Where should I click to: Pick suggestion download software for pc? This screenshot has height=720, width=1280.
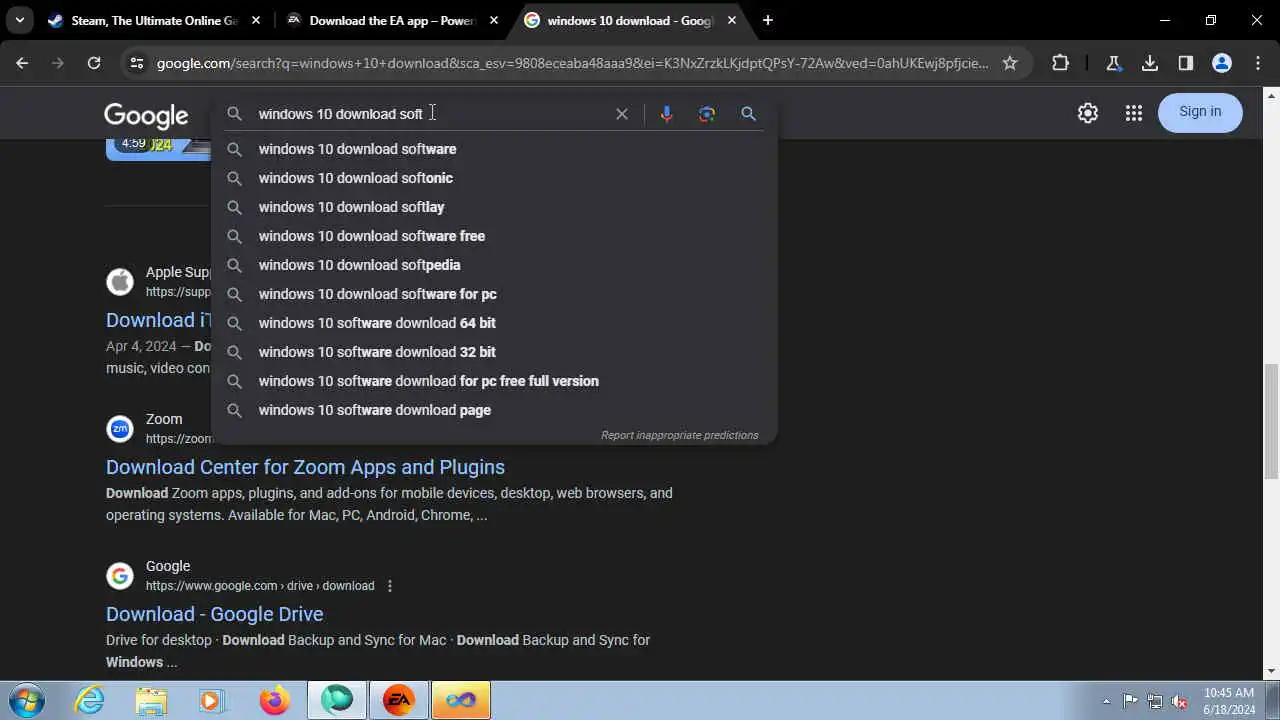494,294
